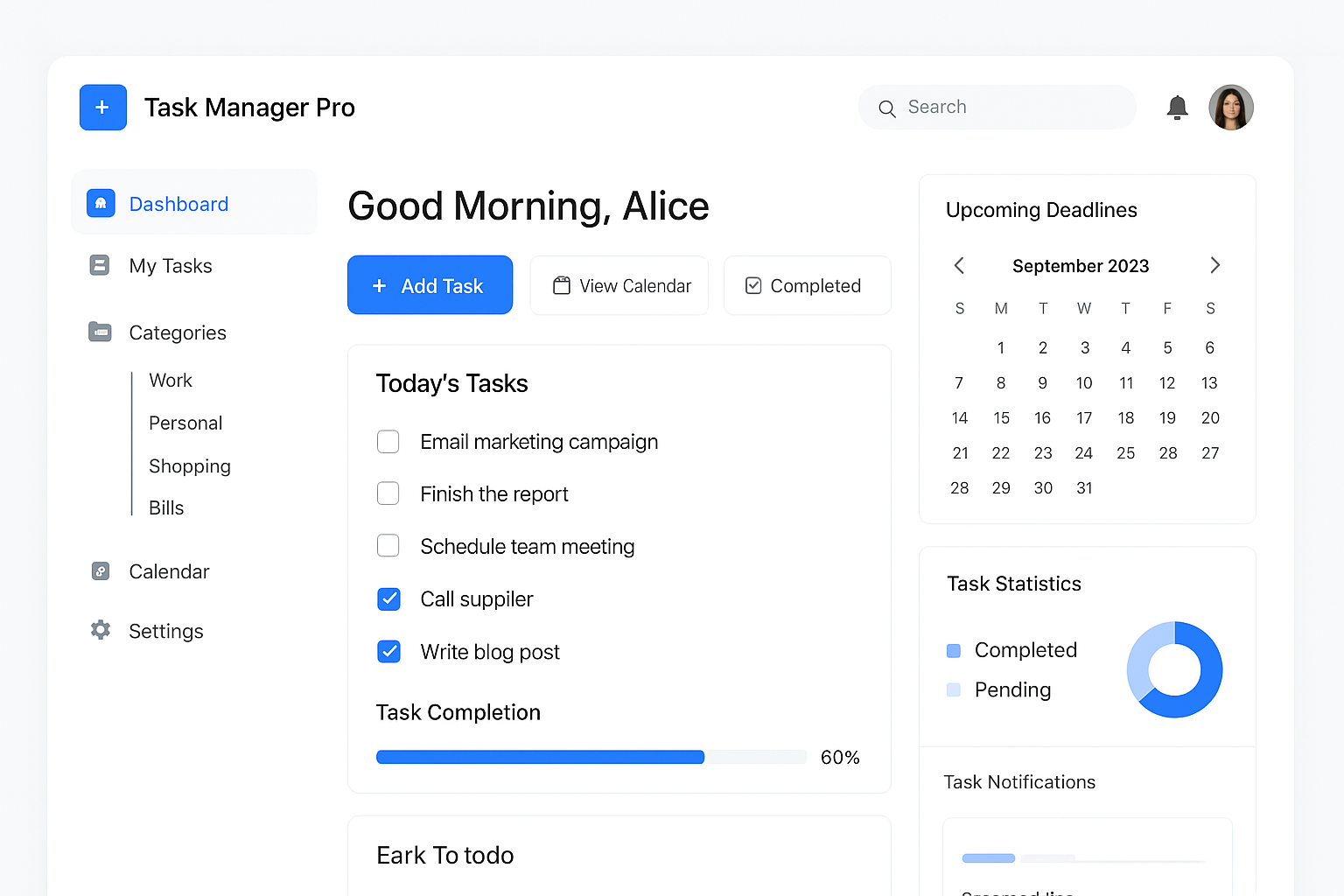Click the Dashboard home icon
The image size is (1344, 896).
(x=101, y=203)
